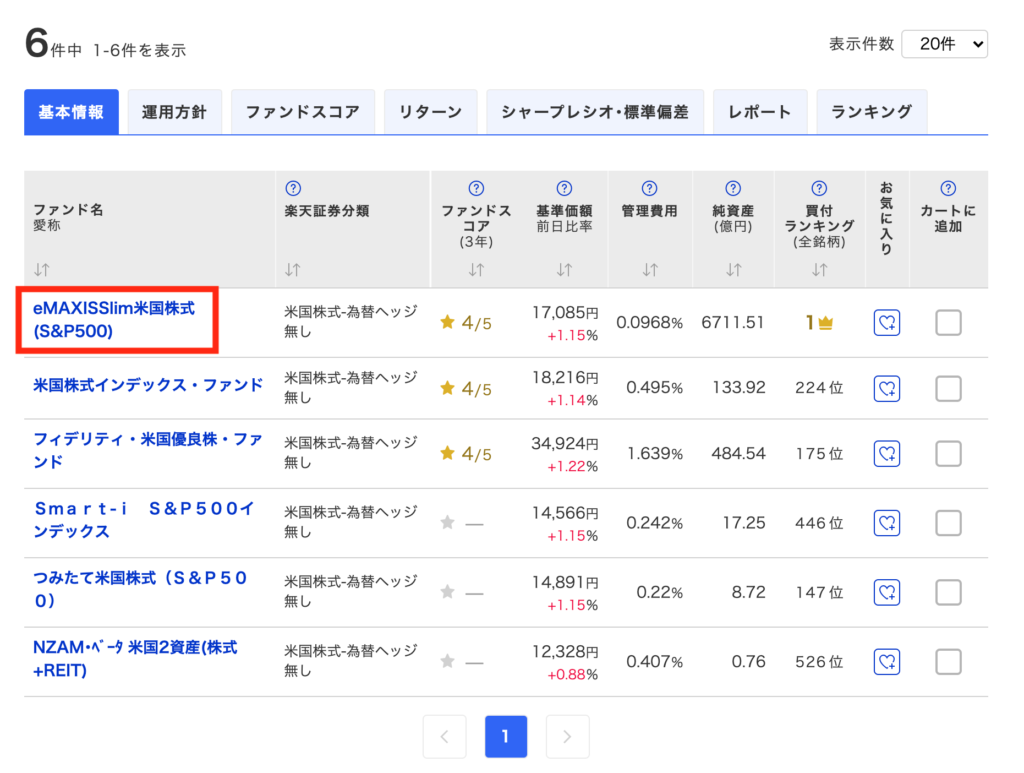This screenshot has height=773, width=1024.
Task: Sort by 基準価額 using sort arrows
Action: (564, 270)
